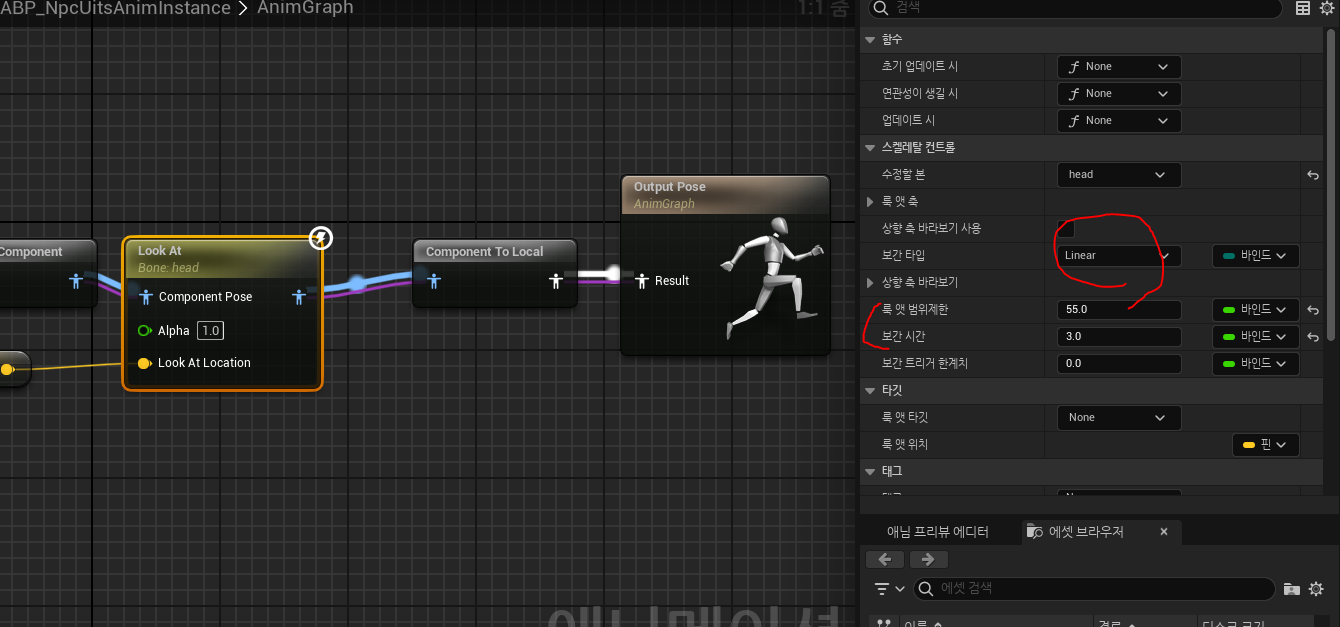The width and height of the screenshot is (1340, 627).
Task: Open the 업데이트 시 function dropdown
Action: coord(1119,120)
